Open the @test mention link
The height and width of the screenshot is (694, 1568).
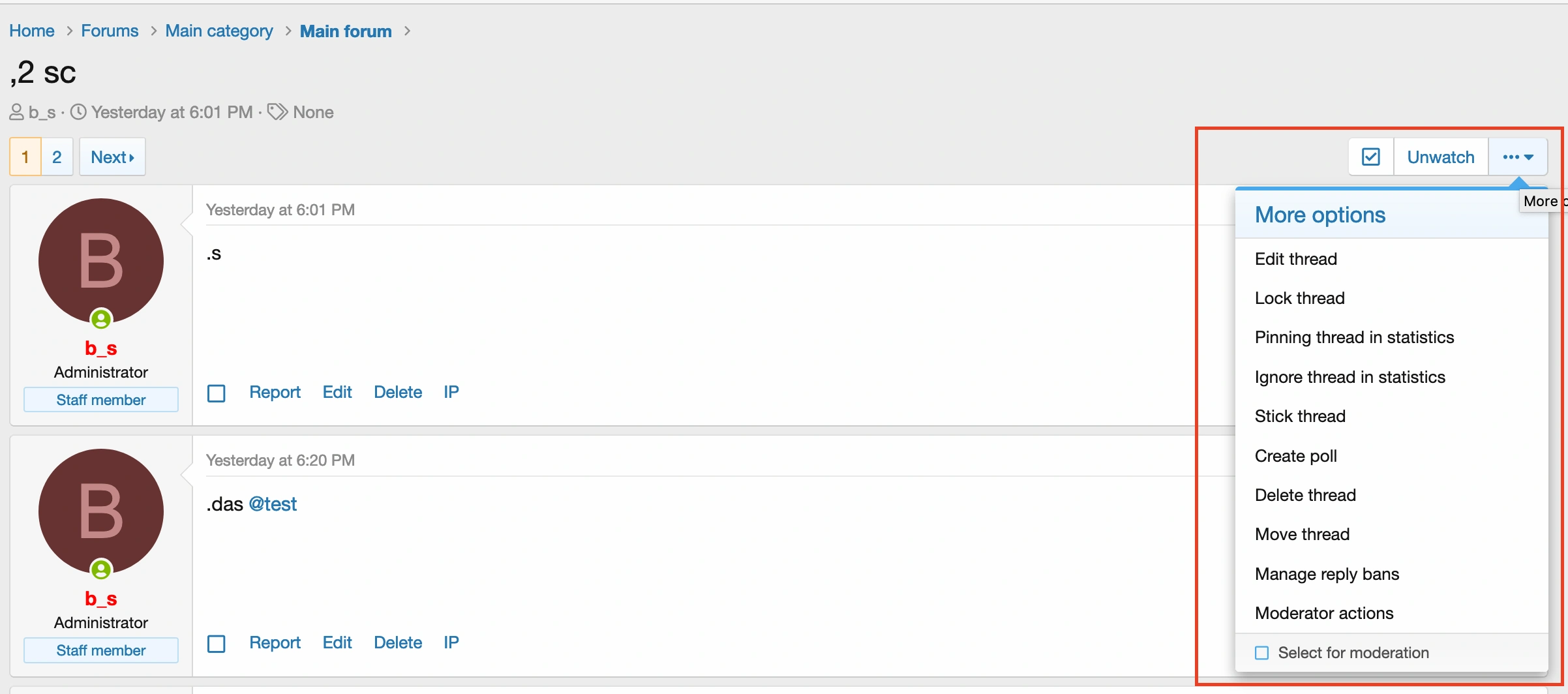click(273, 504)
